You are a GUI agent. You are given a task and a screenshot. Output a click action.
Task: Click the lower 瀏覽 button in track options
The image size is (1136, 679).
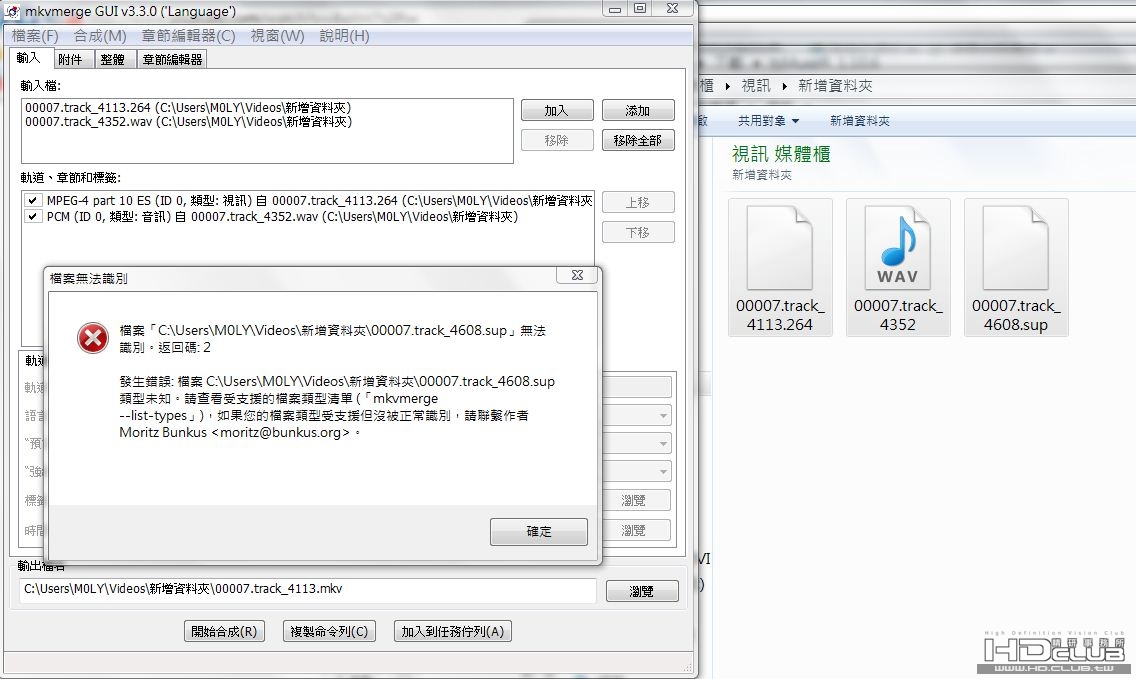(635, 530)
